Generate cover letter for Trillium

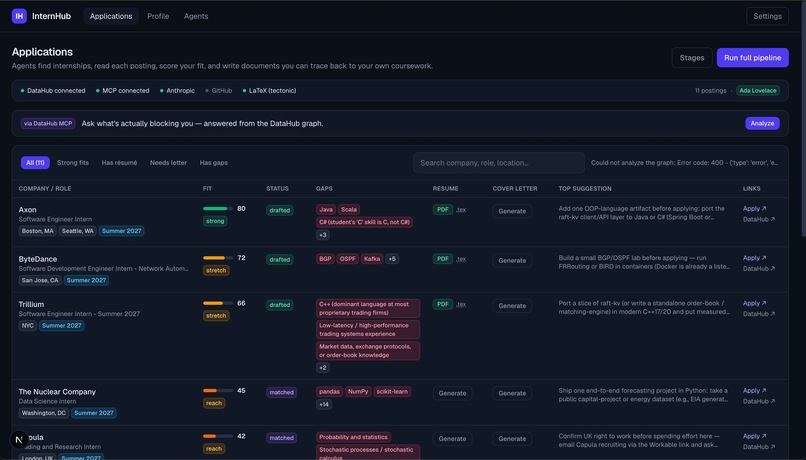(512, 305)
